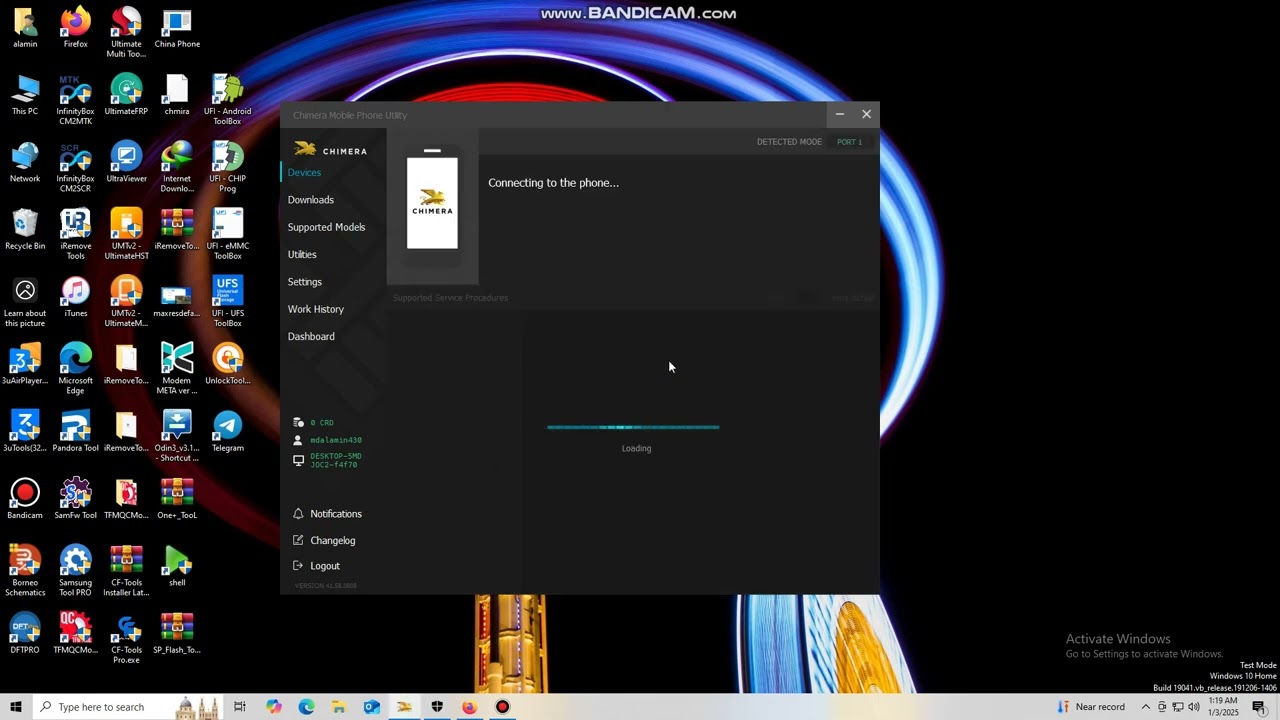Click the 0 CRD credits indicator
Screen dimensions: 1280x720
point(313,423)
